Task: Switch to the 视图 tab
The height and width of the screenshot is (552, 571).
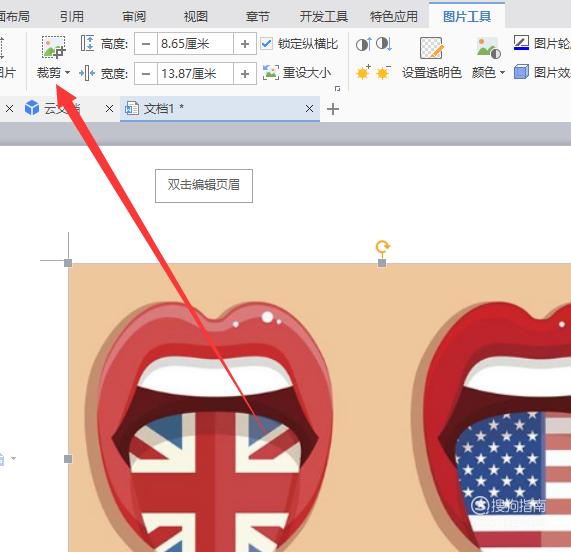Action: 196,16
